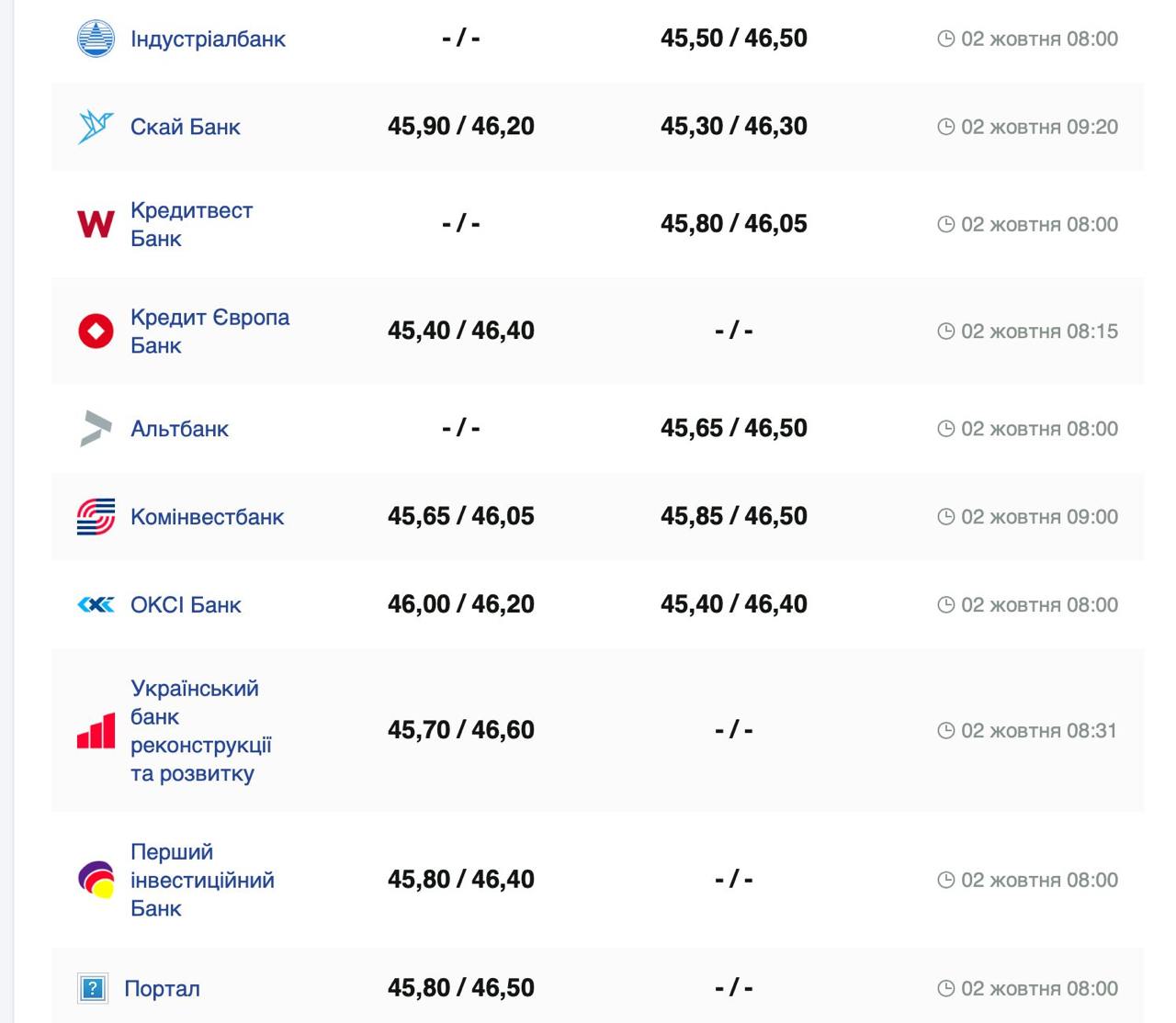Open the ОКСІ Банк link

pyautogui.click(x=186, y=605)
